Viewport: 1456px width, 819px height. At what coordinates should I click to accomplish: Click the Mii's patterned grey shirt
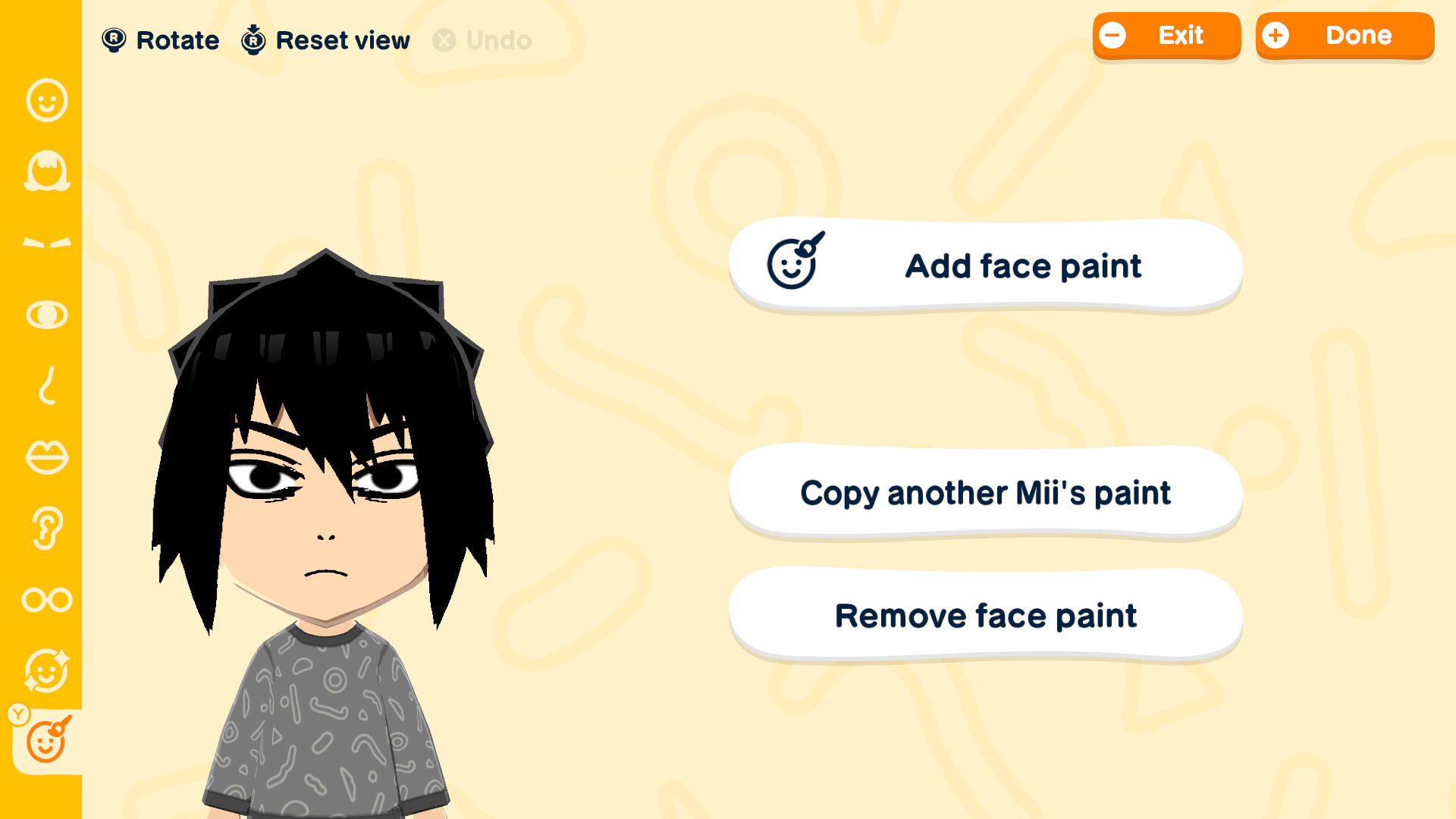pyautogui.click(x=326, y=728)
